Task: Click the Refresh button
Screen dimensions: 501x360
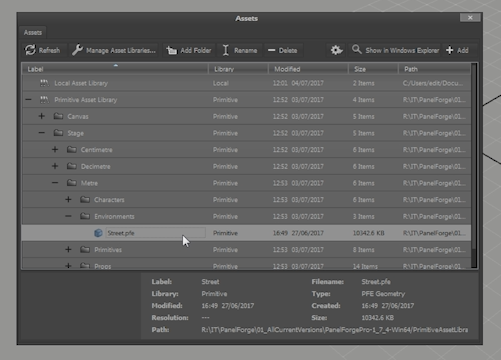Action: (43, 50)
